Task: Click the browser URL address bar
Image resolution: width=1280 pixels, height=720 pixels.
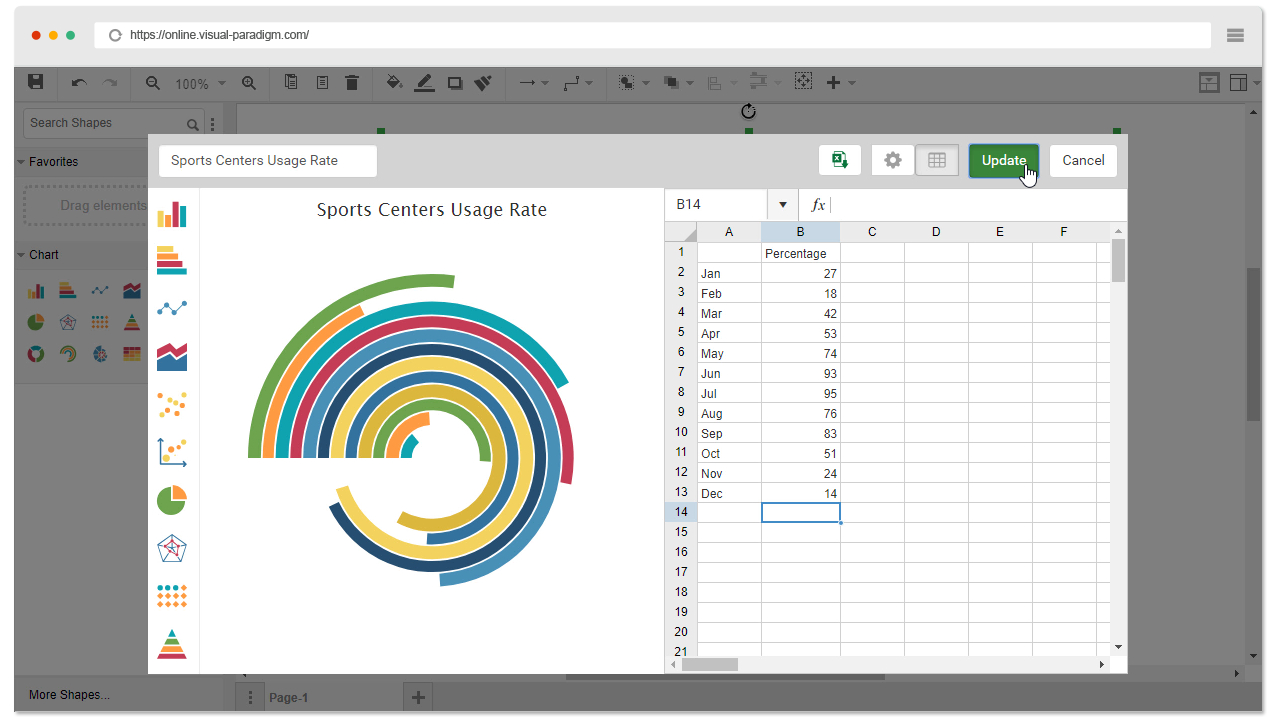Action: [x=653, y=35]
